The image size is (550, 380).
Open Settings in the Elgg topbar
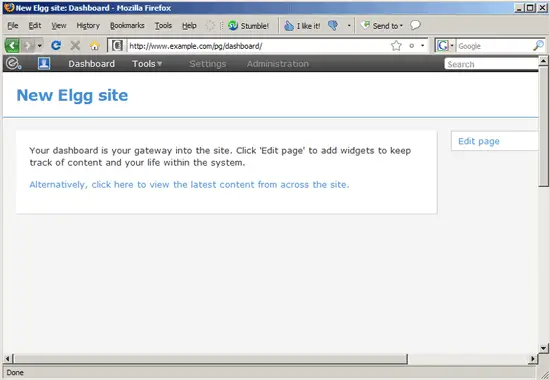coord(208,64)
